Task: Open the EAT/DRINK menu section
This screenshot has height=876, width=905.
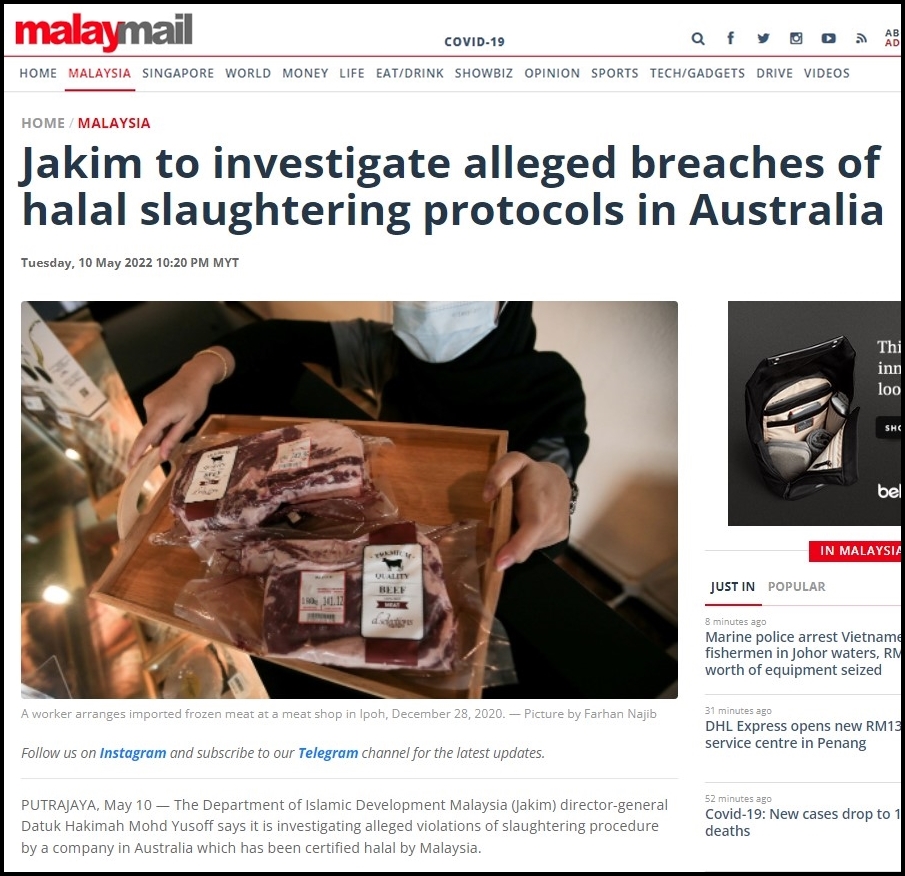Action: click(x=410, y=73)
